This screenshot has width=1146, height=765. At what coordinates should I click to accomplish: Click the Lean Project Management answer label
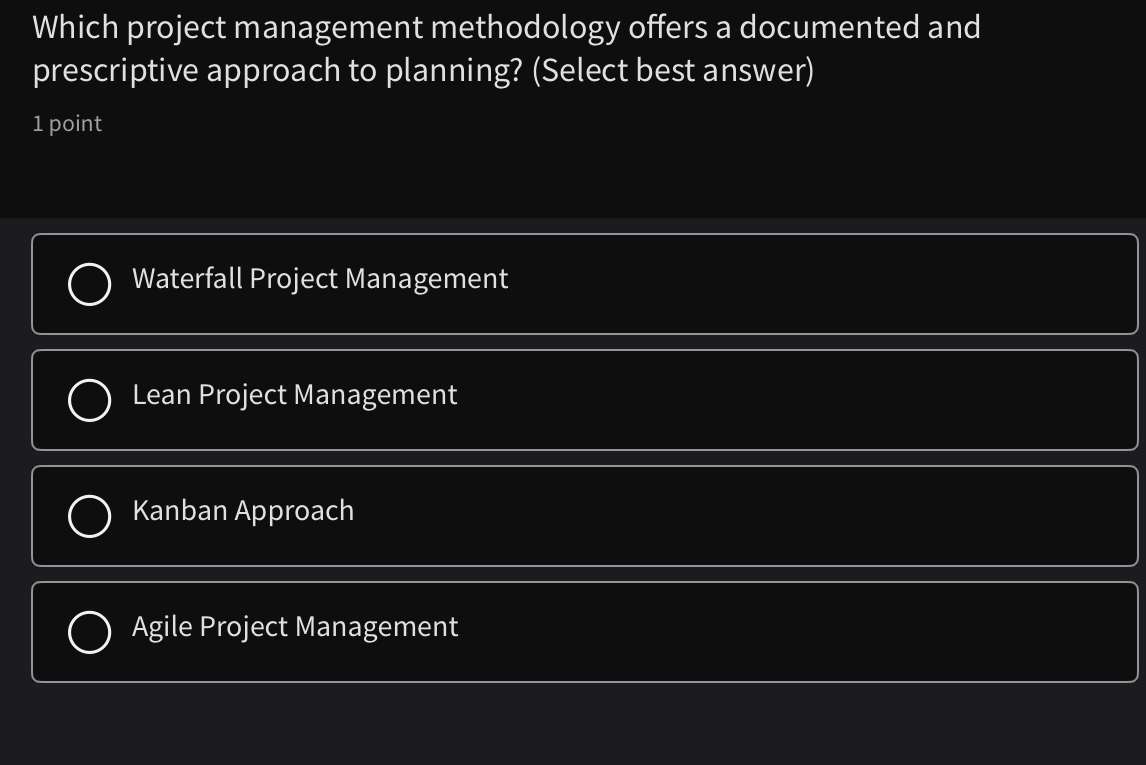pyautogui.click(x=294, y=396)
